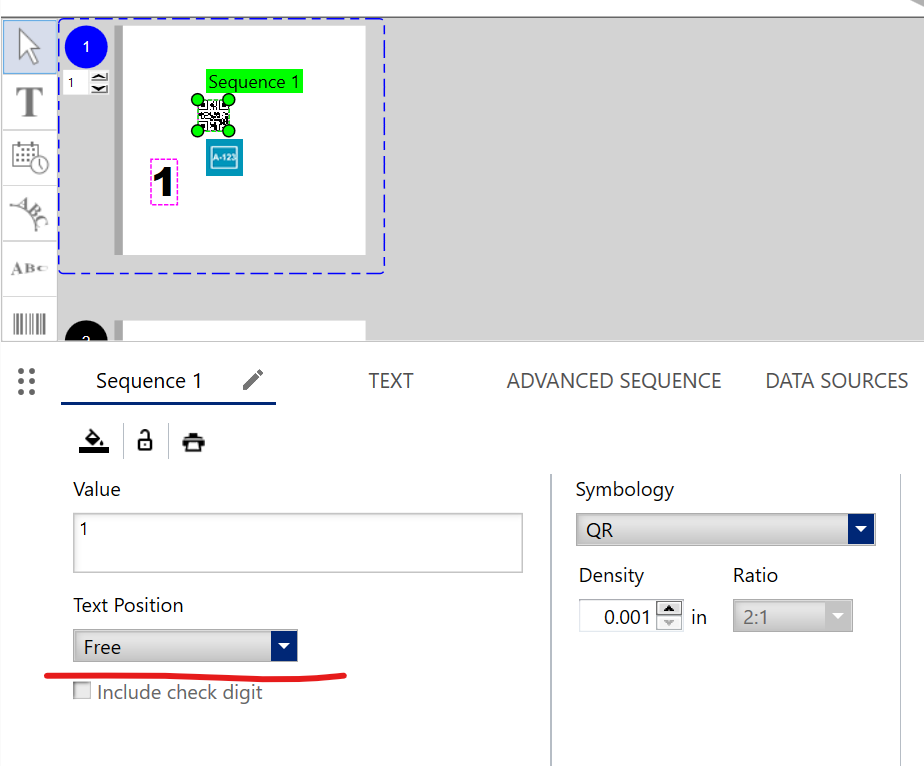Select the text style tool
The image size is (924, 766).
pos(30,269)
